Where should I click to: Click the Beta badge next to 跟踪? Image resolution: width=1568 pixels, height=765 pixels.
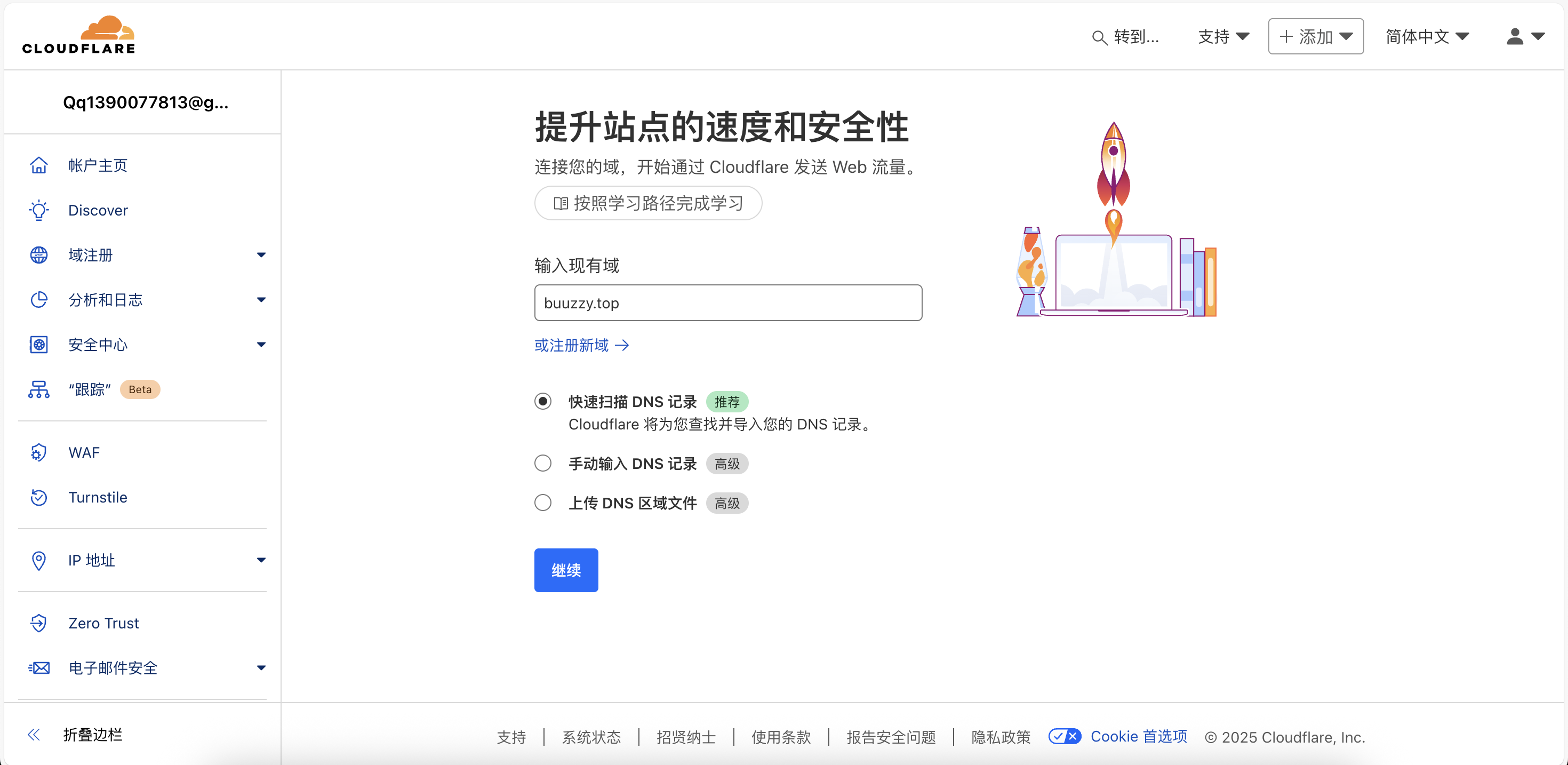pyautogui.click(x=140, y=389)
